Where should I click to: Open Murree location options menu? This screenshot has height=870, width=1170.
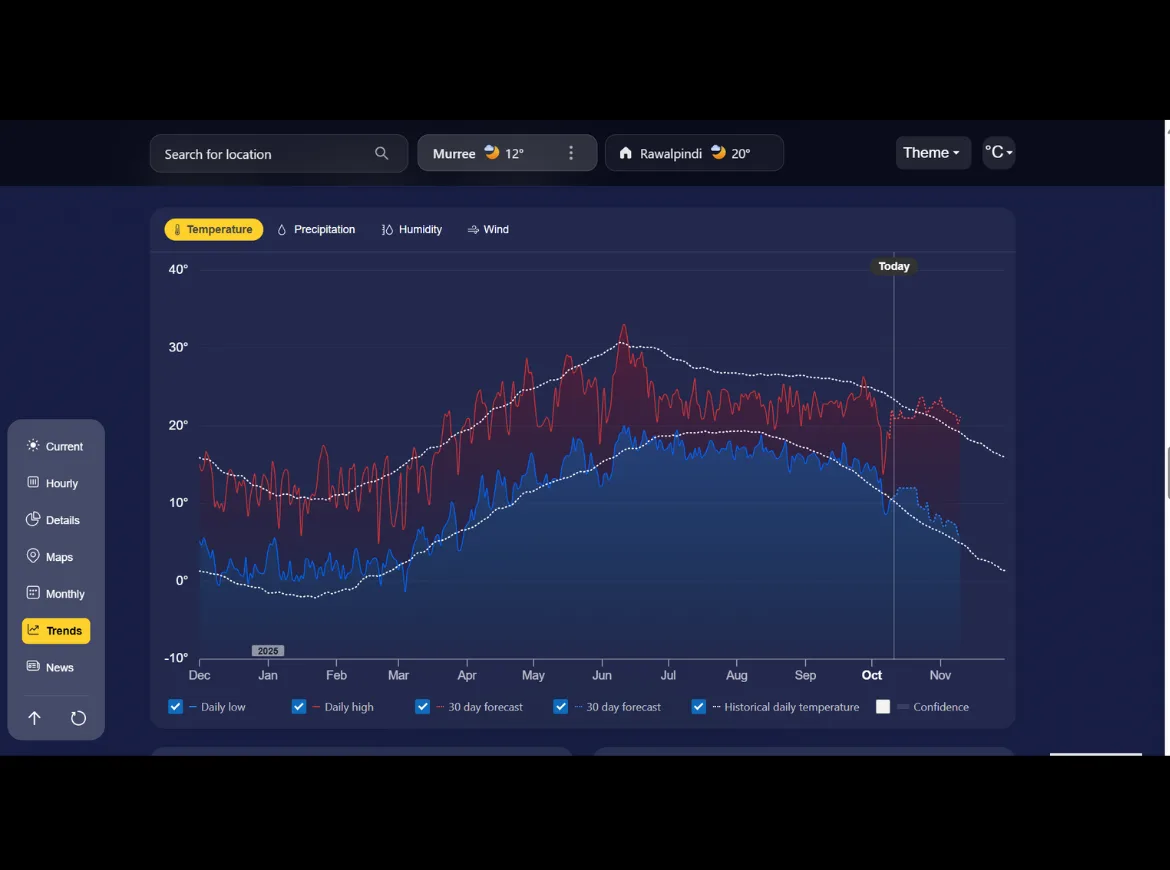click(571, 153)
